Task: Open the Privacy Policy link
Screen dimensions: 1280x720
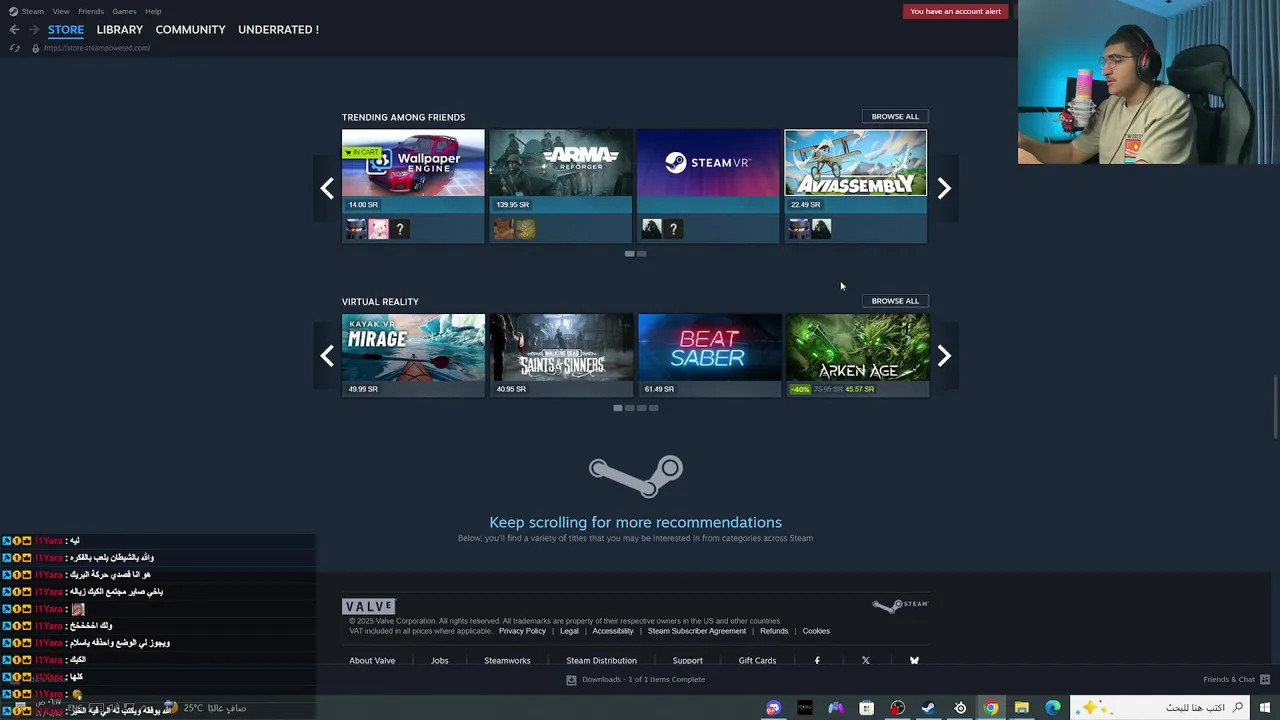Action: 522,631
